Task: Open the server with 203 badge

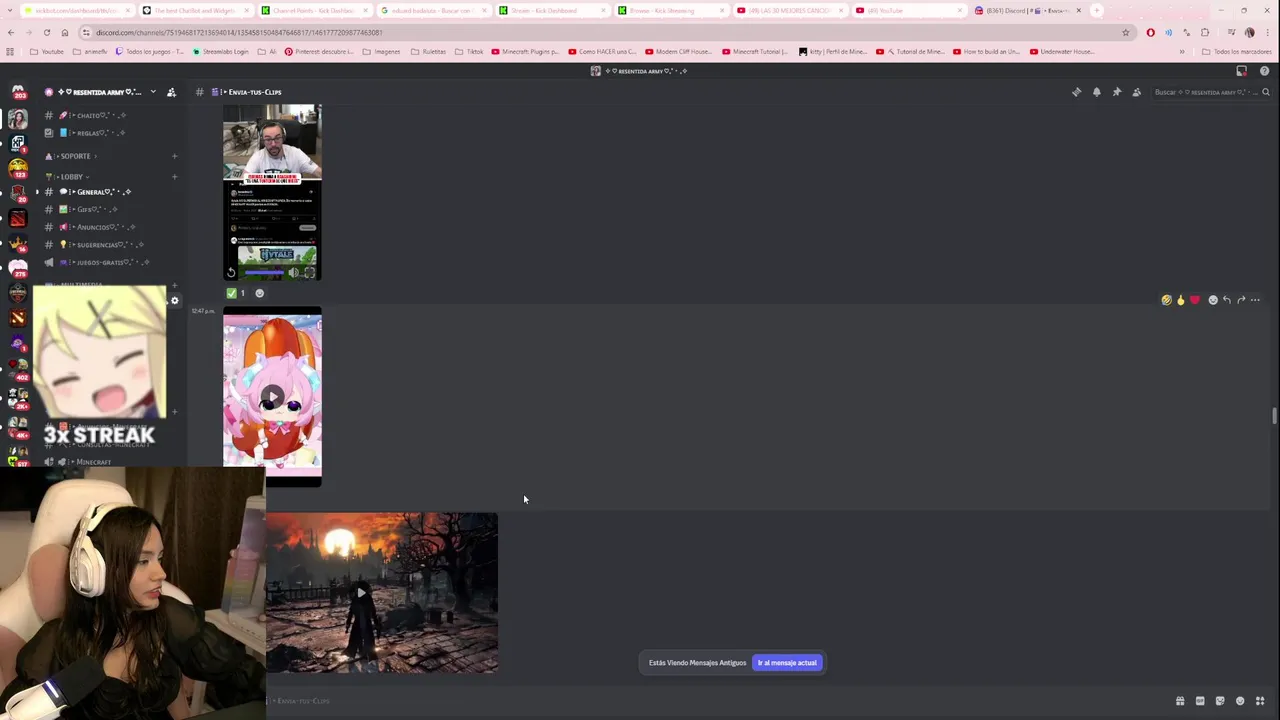Action: (18, 92)
